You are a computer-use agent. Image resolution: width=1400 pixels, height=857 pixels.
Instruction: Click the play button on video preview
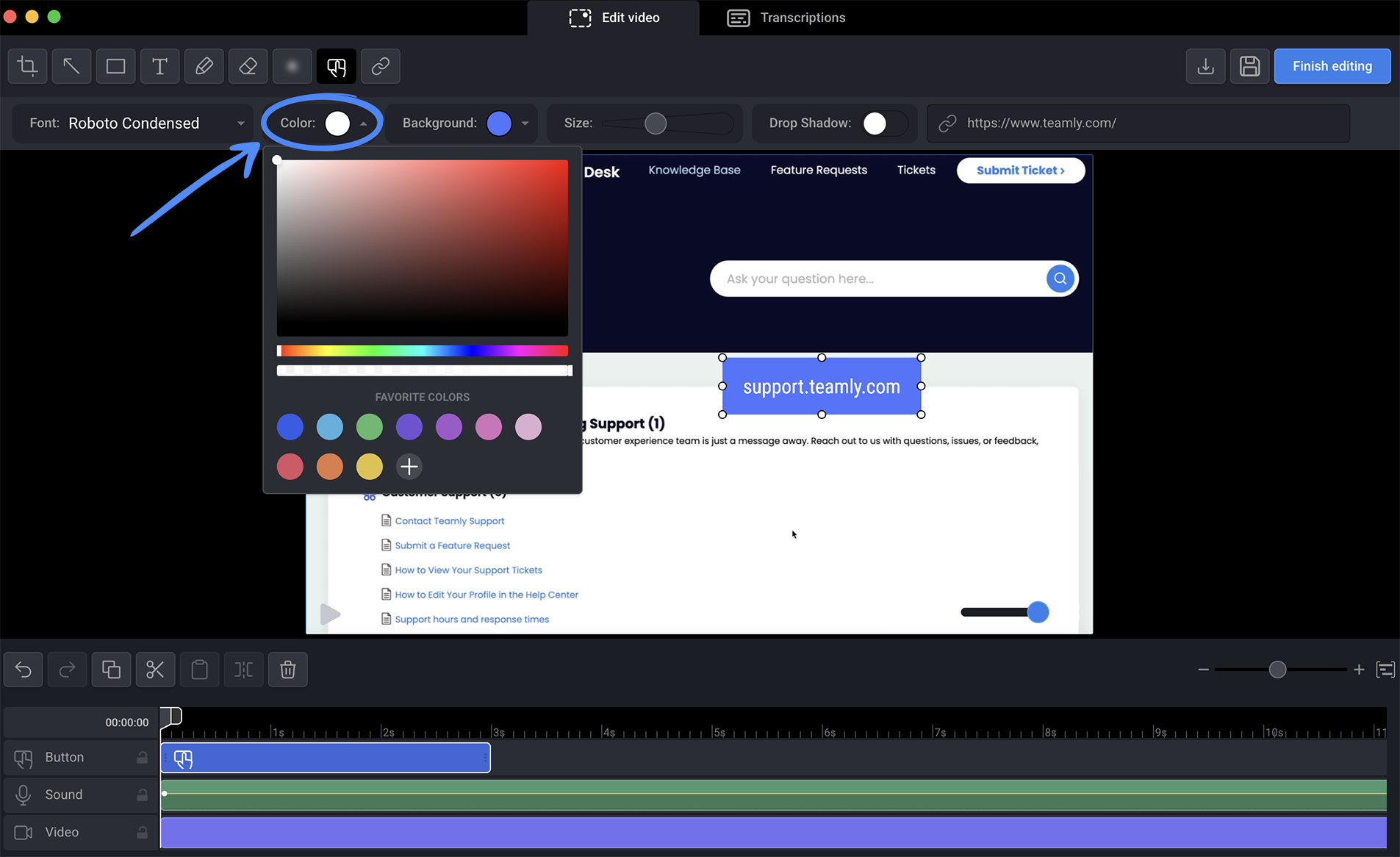pos(330,614)
